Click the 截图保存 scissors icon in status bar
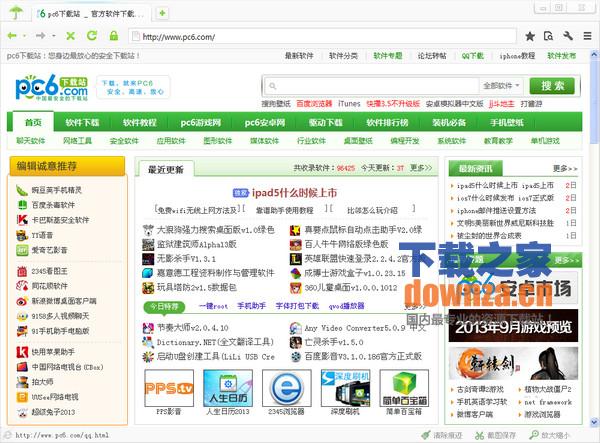Viewport: 600px width, 443px height. pyautogui.click(x=479, y=435)
